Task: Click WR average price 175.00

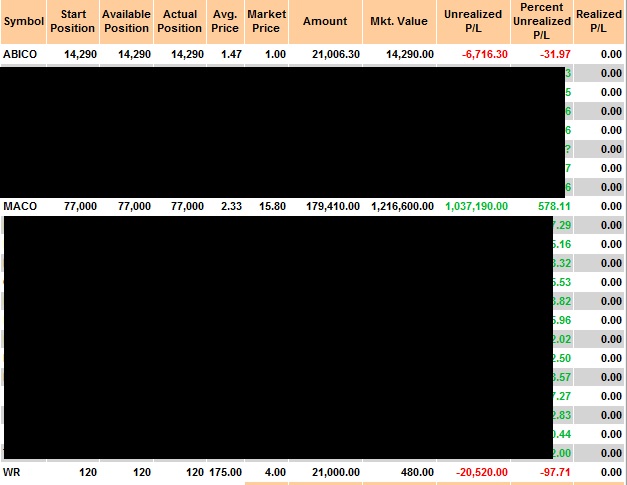Action: click(x=226, y=472)
